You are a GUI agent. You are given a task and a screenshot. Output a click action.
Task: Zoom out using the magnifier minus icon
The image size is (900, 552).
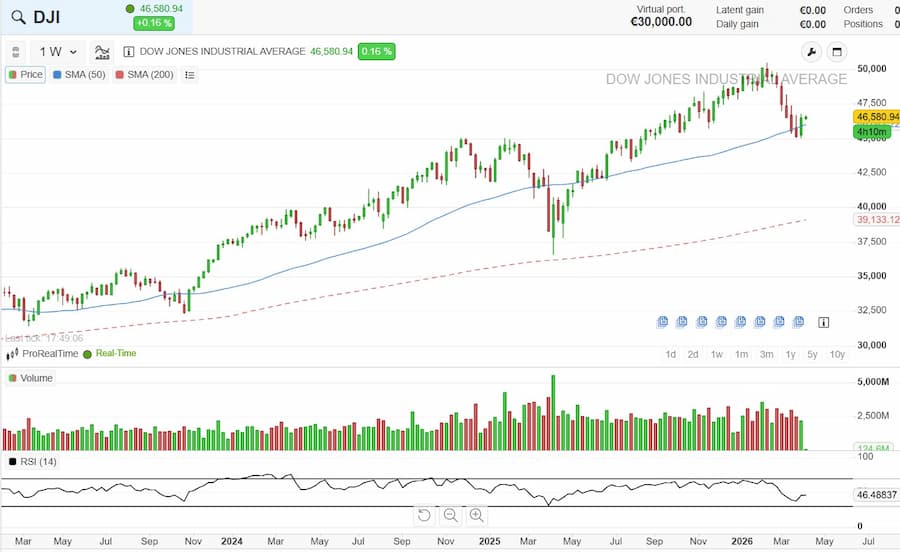(x=451, y=515)
